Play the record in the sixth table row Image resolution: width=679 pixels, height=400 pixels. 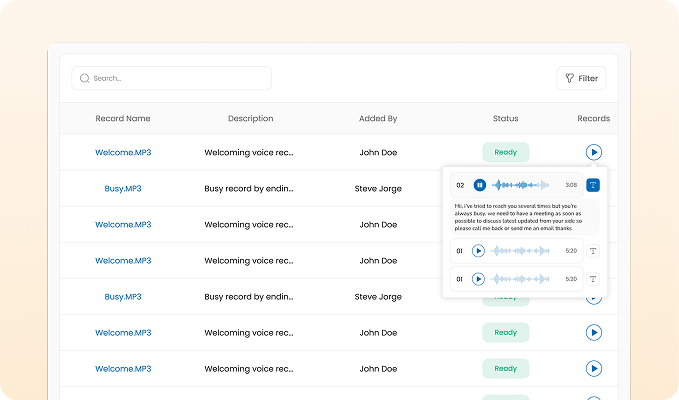coord(594,332)
